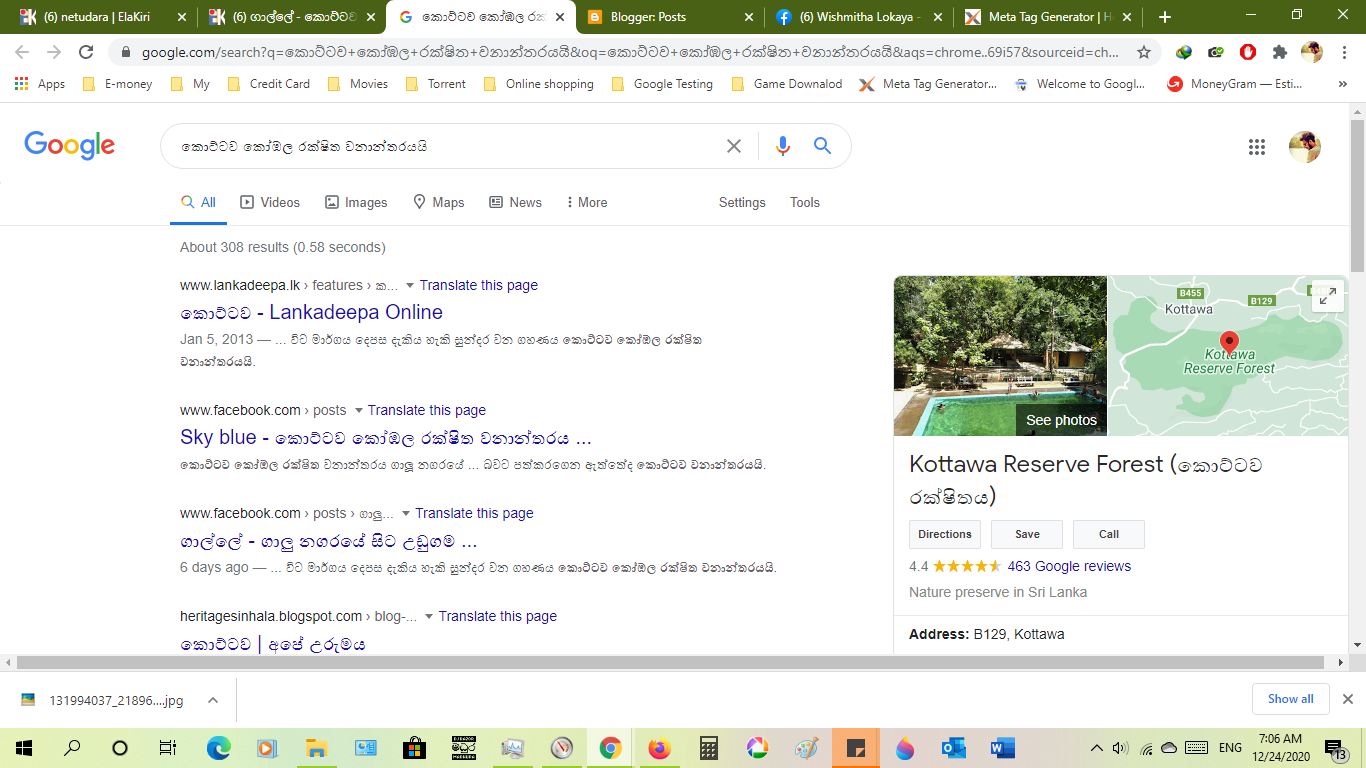Switch to the Meta Tag Generator tab
This screenshot has height=768, width=1366.
click(x=1049, y=17)
